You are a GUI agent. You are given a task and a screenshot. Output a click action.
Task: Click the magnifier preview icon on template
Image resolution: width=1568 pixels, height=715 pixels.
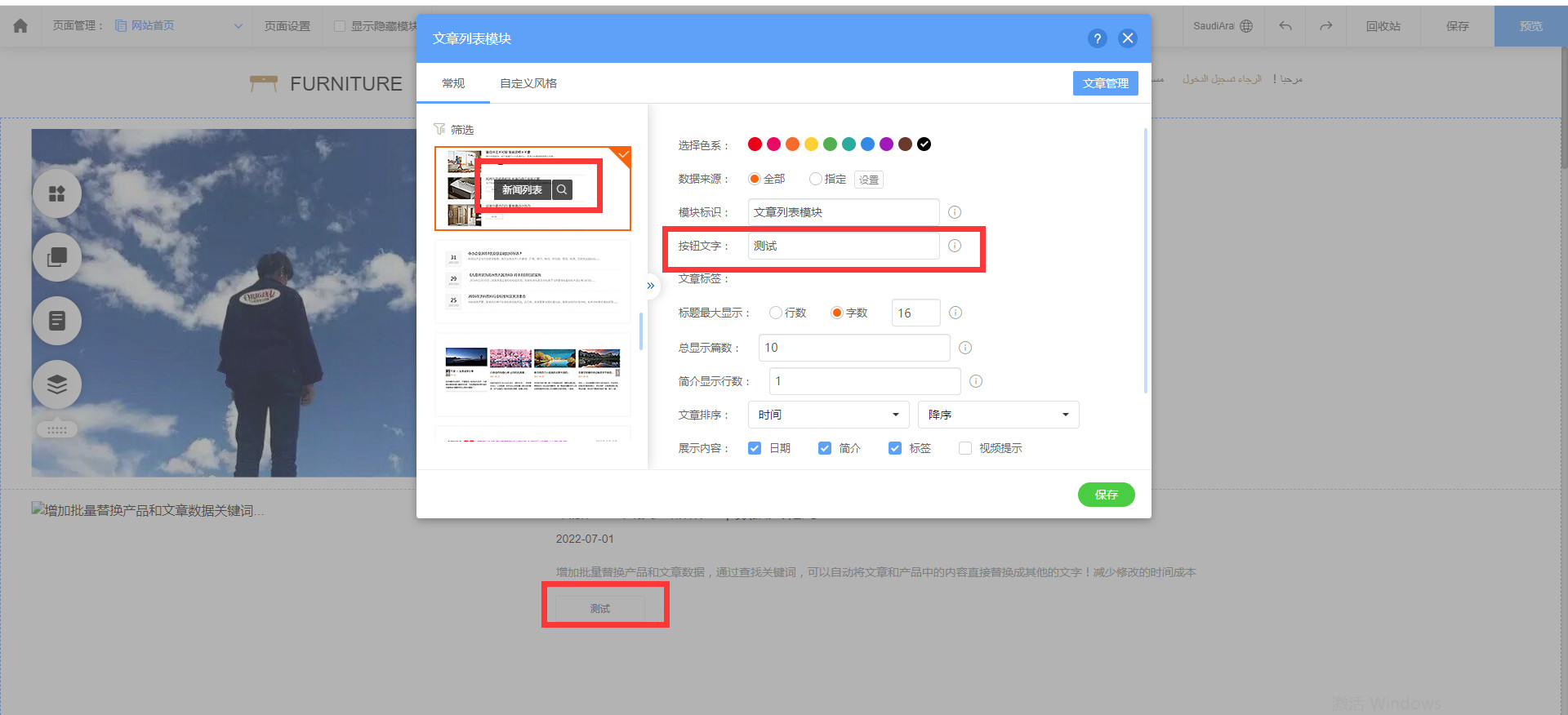(x=562, y=189)
